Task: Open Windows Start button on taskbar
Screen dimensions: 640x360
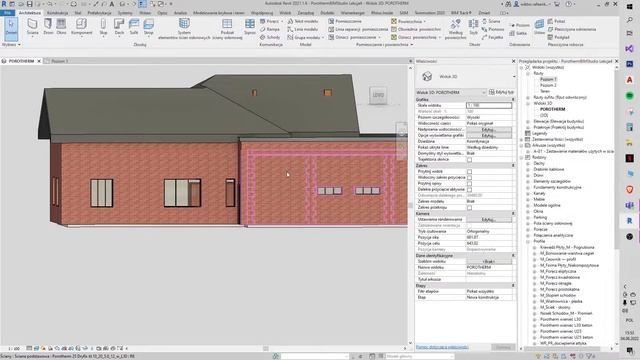Action: coord(629,7)
